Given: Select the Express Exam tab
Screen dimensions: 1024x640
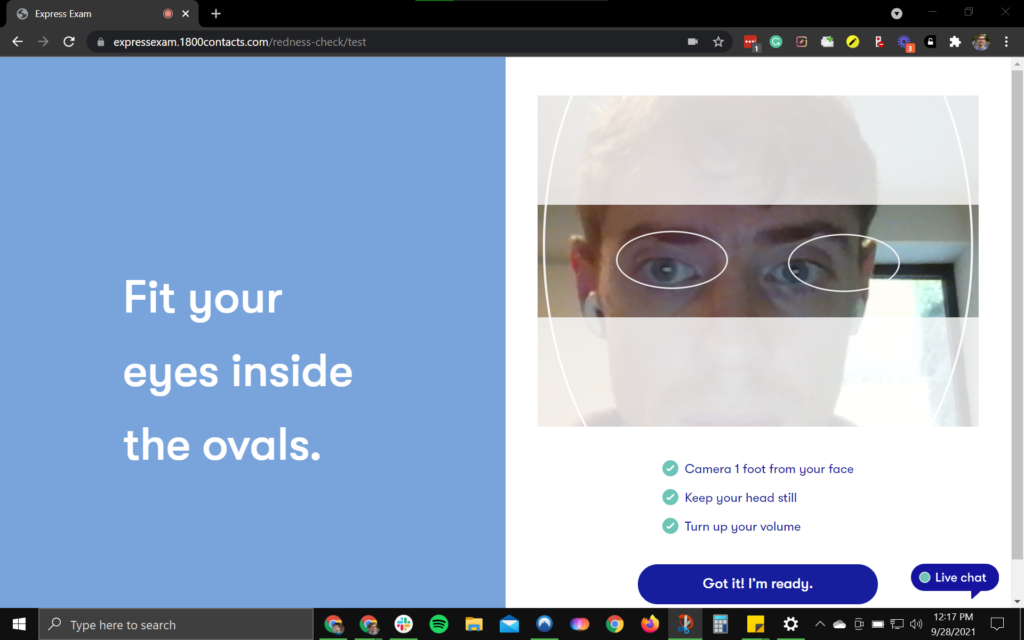Looking at the screenshot, I should click(x=90, y=14).
